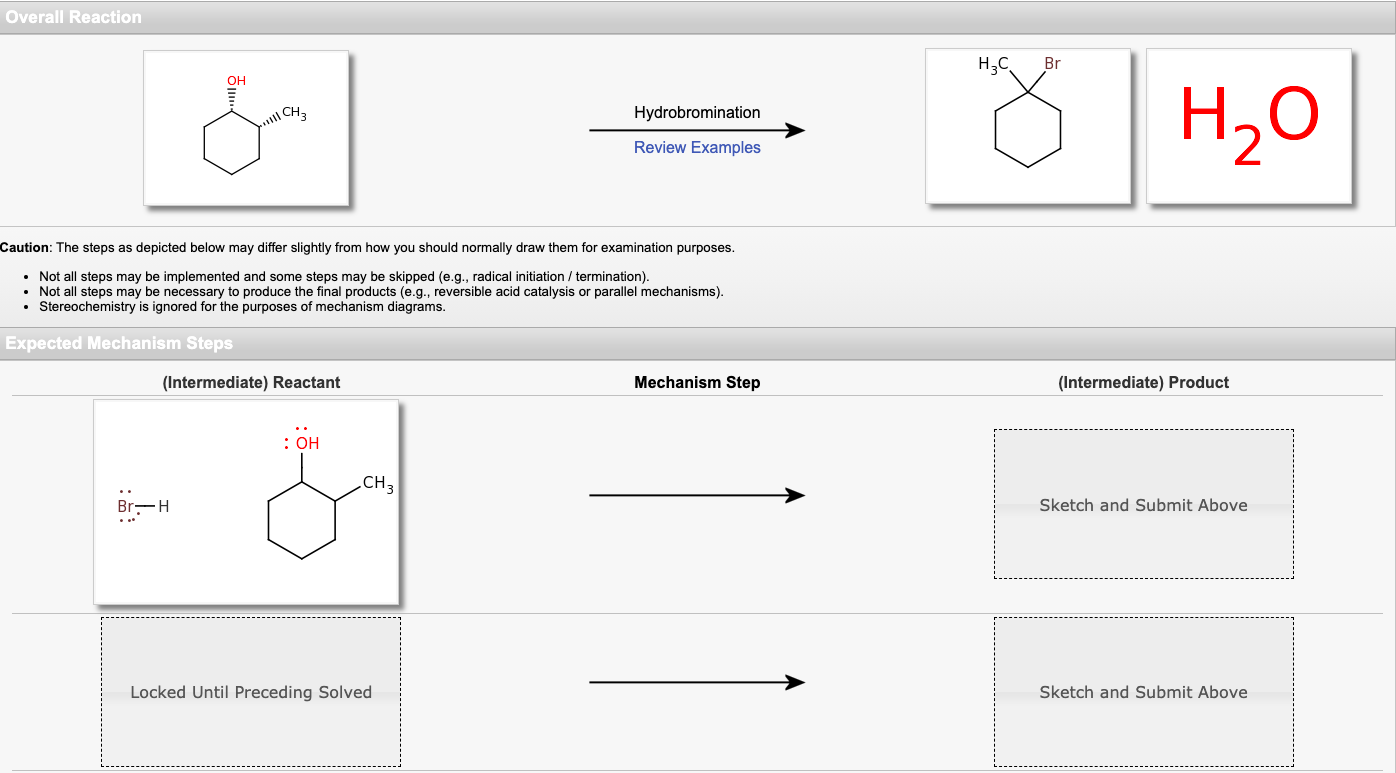Open the Review Examples link

696,147
